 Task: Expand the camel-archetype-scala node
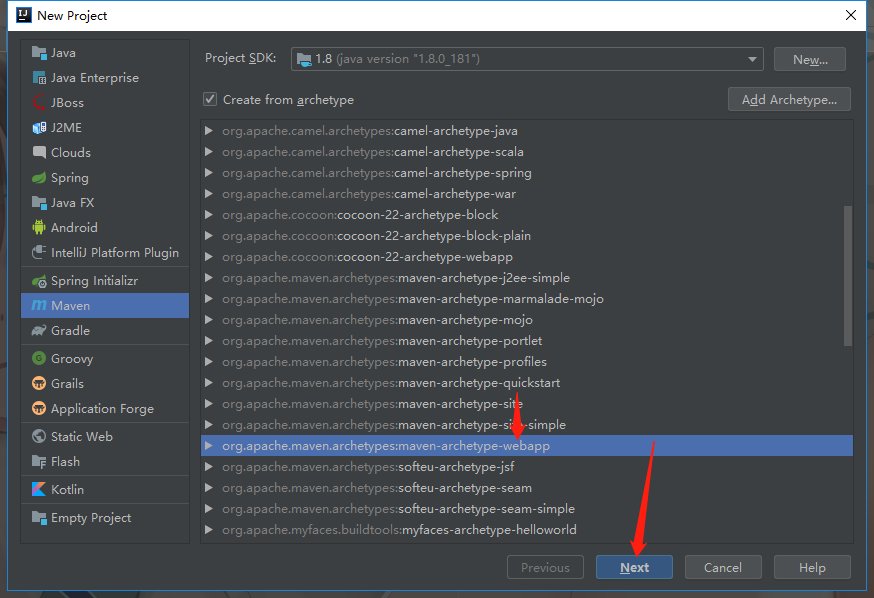tap(208, 152)
